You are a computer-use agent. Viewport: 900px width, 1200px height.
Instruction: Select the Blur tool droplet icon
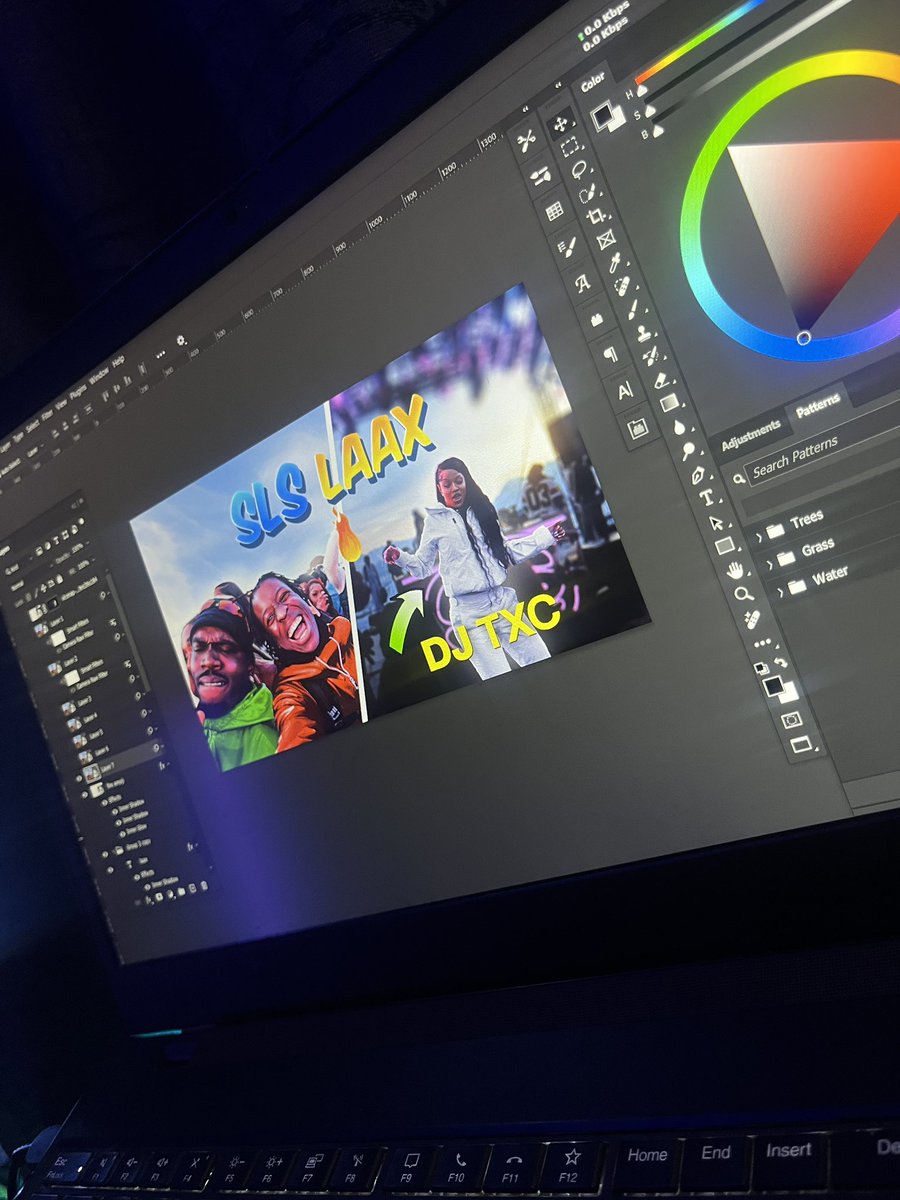[x=679, y=427]
